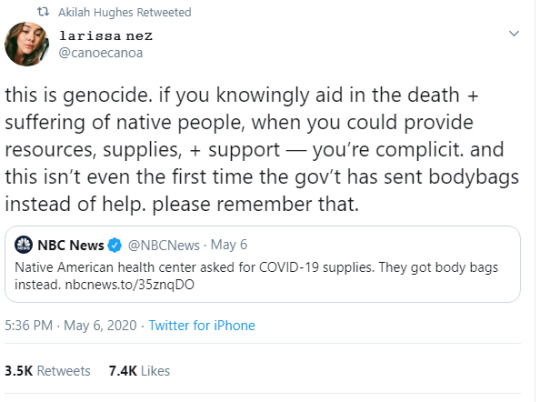Open the Akilah Hughes Retweeted link
This screenshot has width=540, height=402.
tap(125, 12)
